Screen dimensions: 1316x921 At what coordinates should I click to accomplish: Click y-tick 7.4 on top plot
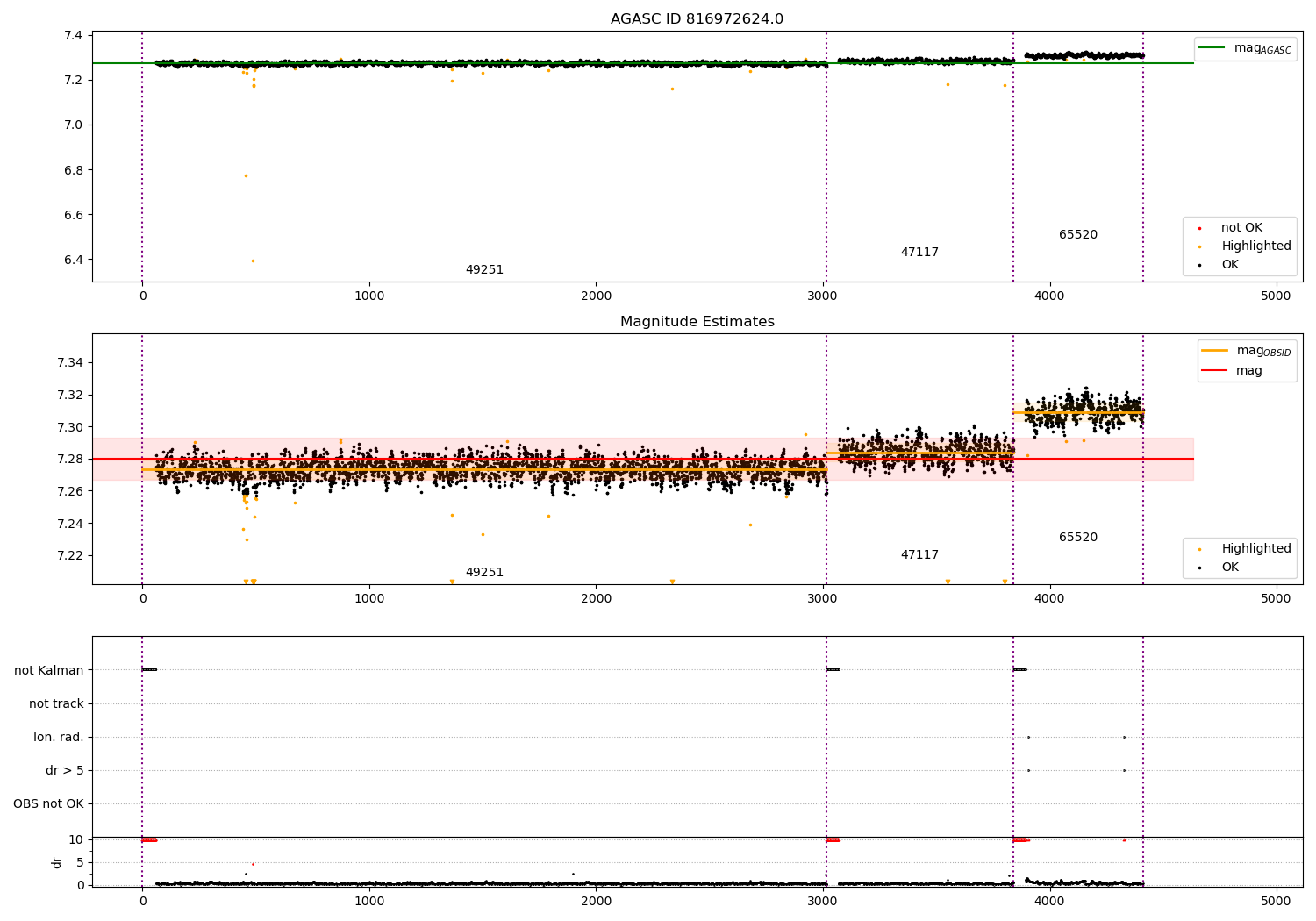pos(72,35)
